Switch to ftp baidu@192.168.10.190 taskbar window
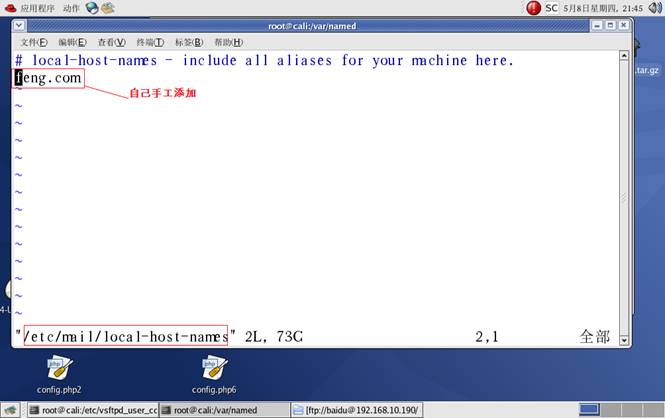 (x=356, y=410)
